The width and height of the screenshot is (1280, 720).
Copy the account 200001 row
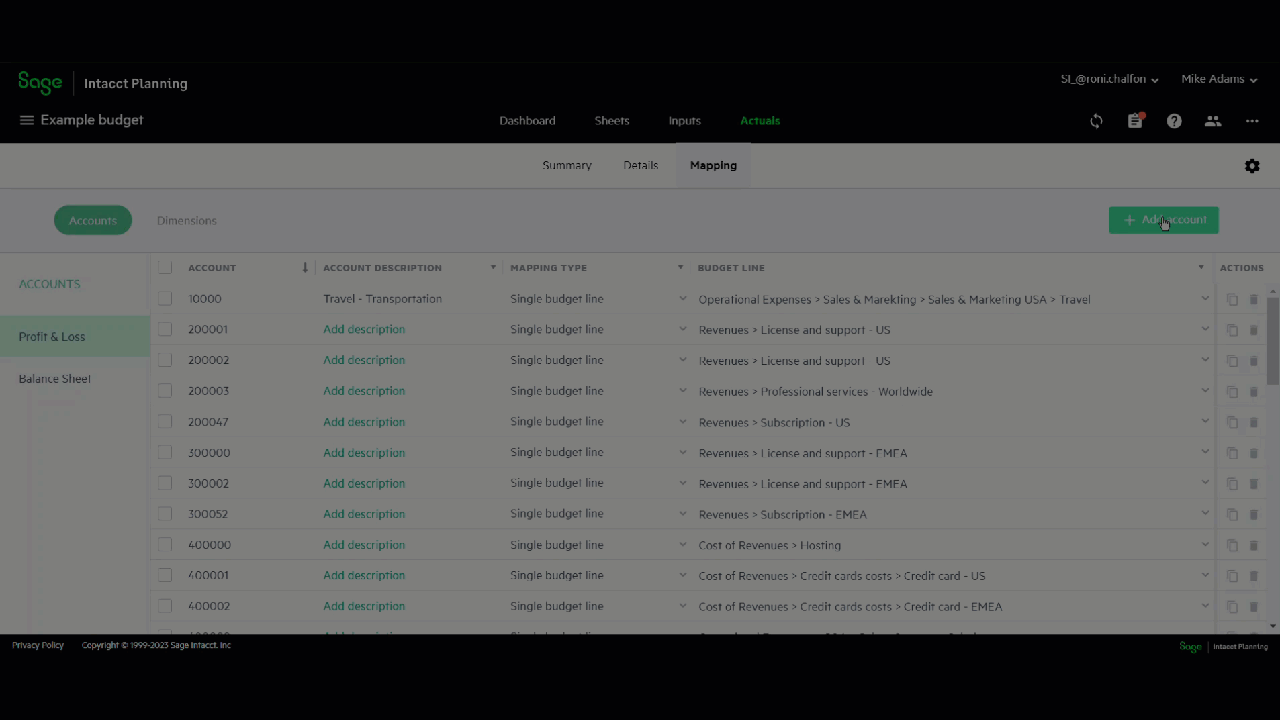tap(1232, 330)
